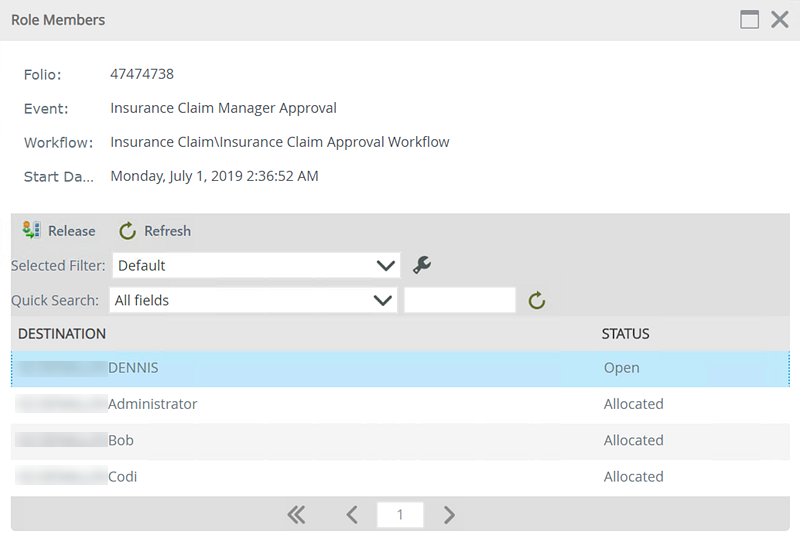Expand the Selected Filter dropdown
This screenshot has width=800, height=545.
tap(385, 265)
